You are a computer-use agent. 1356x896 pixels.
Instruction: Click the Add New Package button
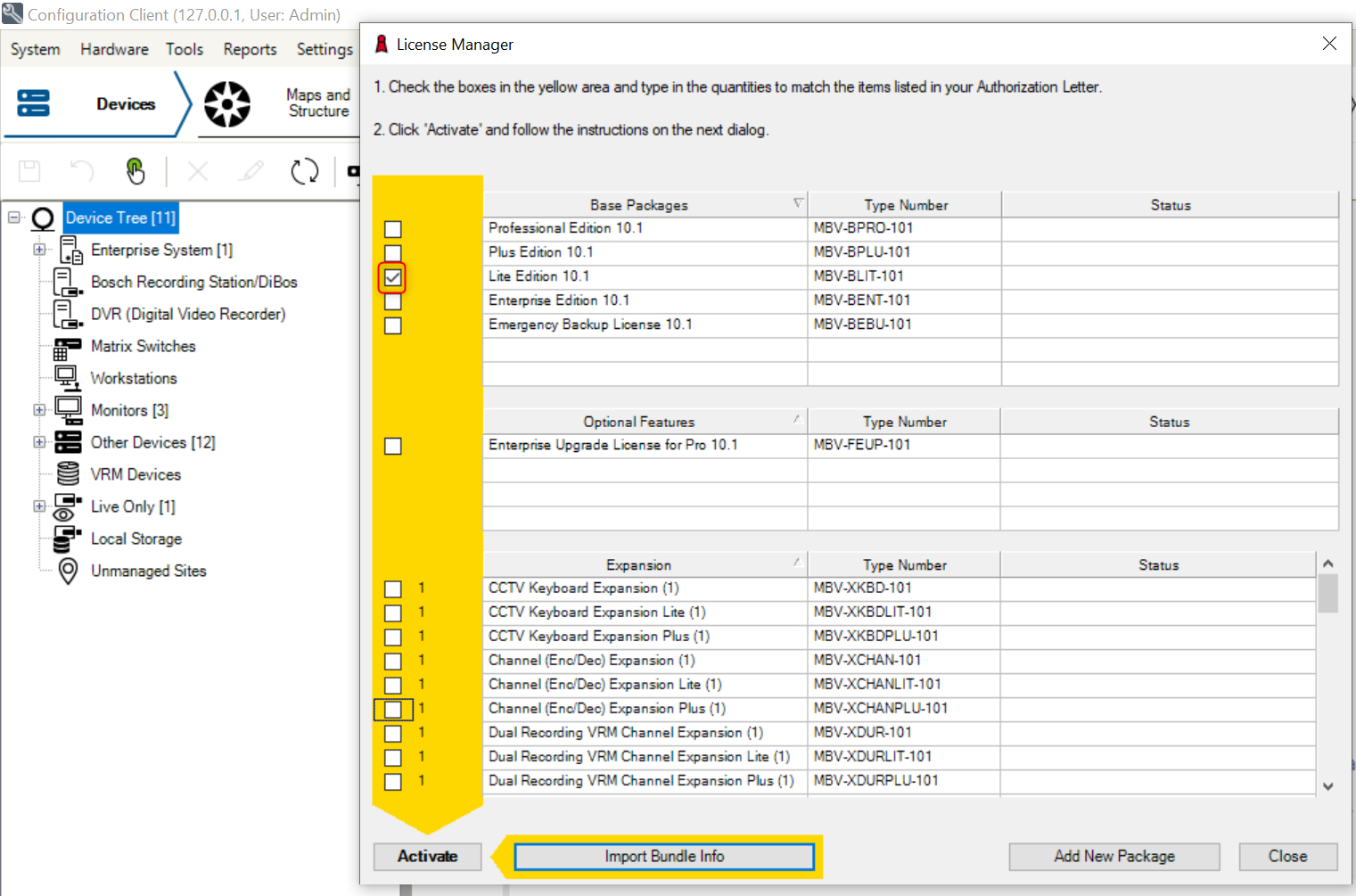click(1114, 856)
